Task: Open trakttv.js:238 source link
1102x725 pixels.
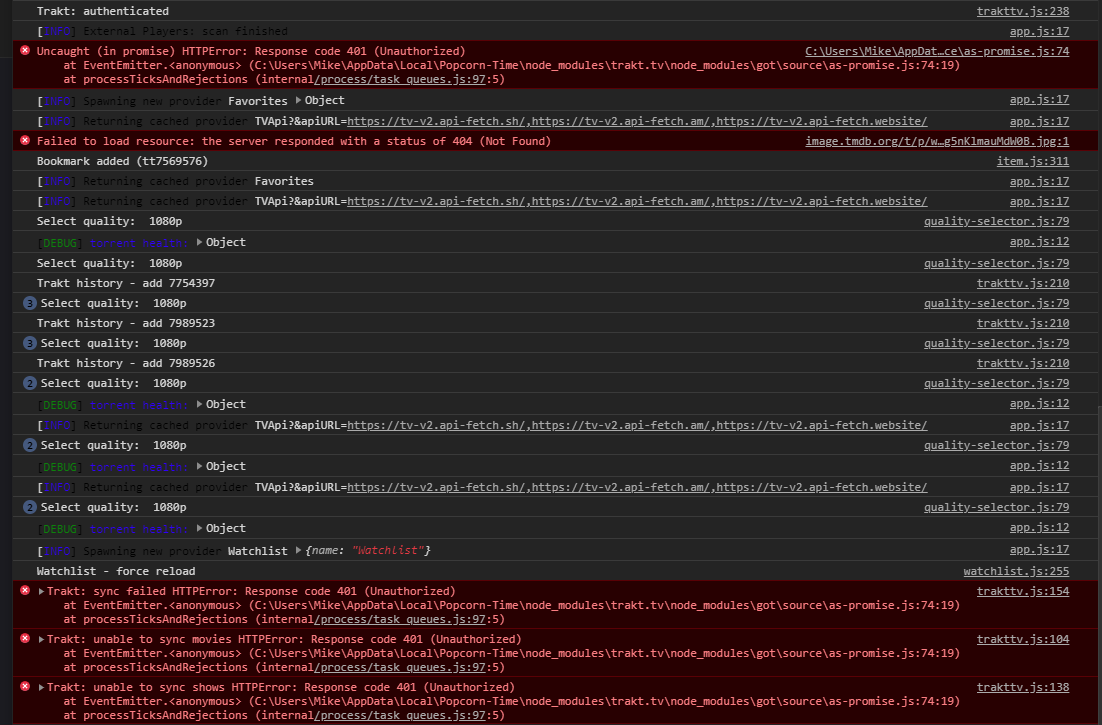Action: tap(1023, 11)
